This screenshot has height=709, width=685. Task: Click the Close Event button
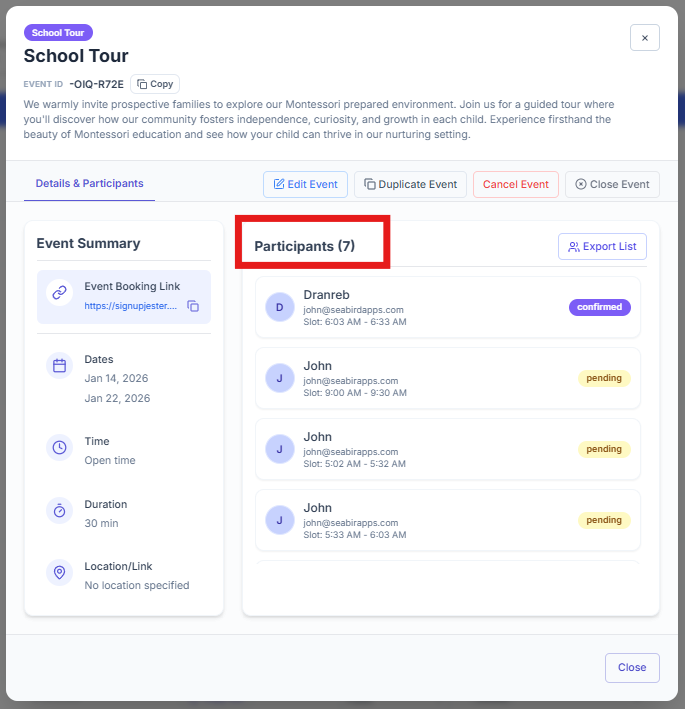(x=612, y=184)
